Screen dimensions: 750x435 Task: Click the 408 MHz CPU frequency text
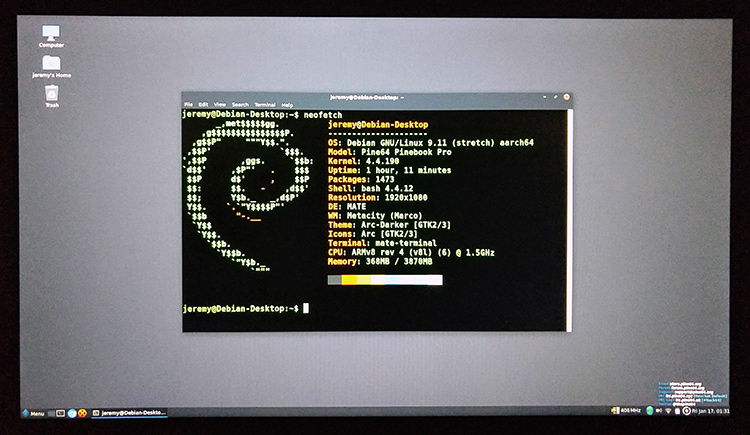[x=630, y=411]
